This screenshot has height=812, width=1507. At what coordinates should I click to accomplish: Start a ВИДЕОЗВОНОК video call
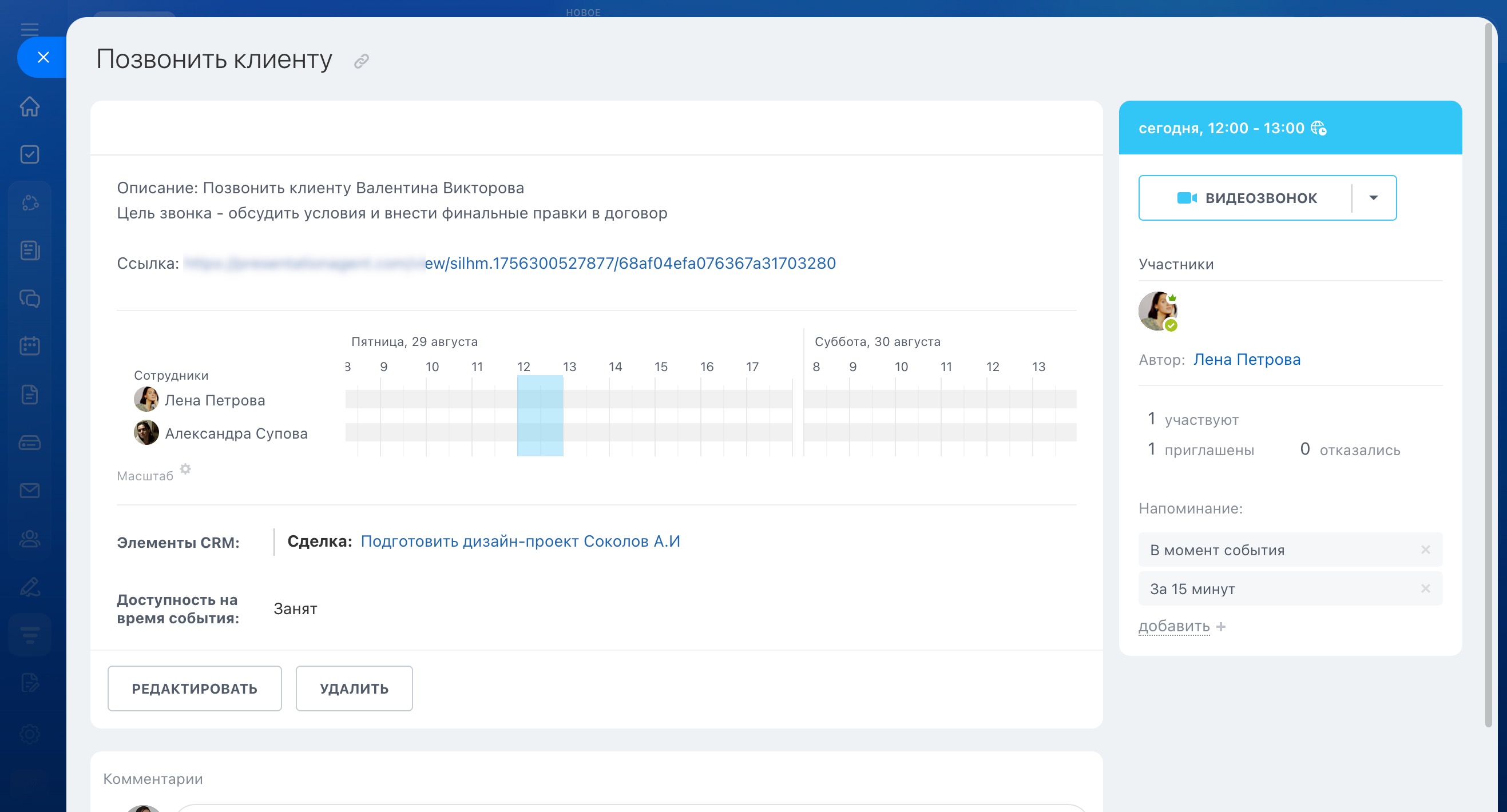pos(1246,198)
